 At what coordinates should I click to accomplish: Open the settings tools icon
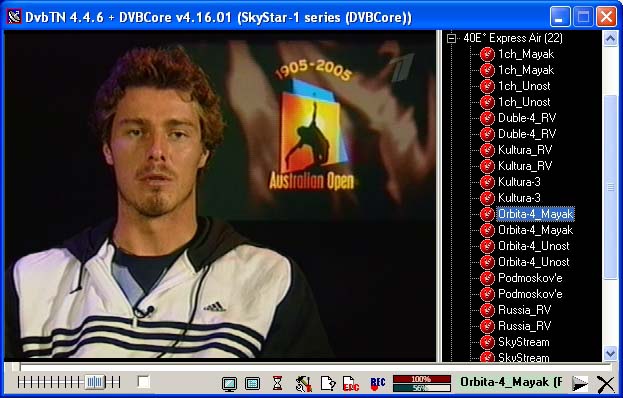click(x=304, y=383)
